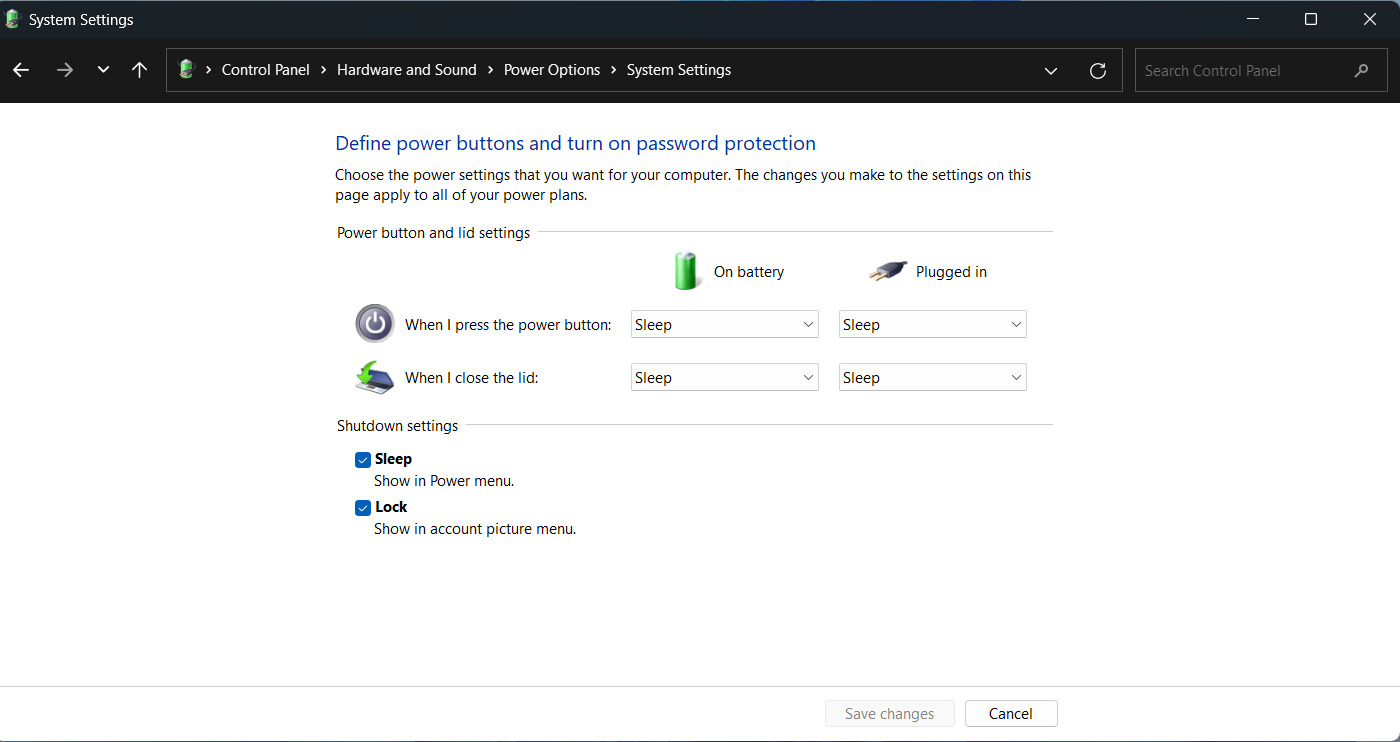Open the recent locations chevron

pos(103,70)
